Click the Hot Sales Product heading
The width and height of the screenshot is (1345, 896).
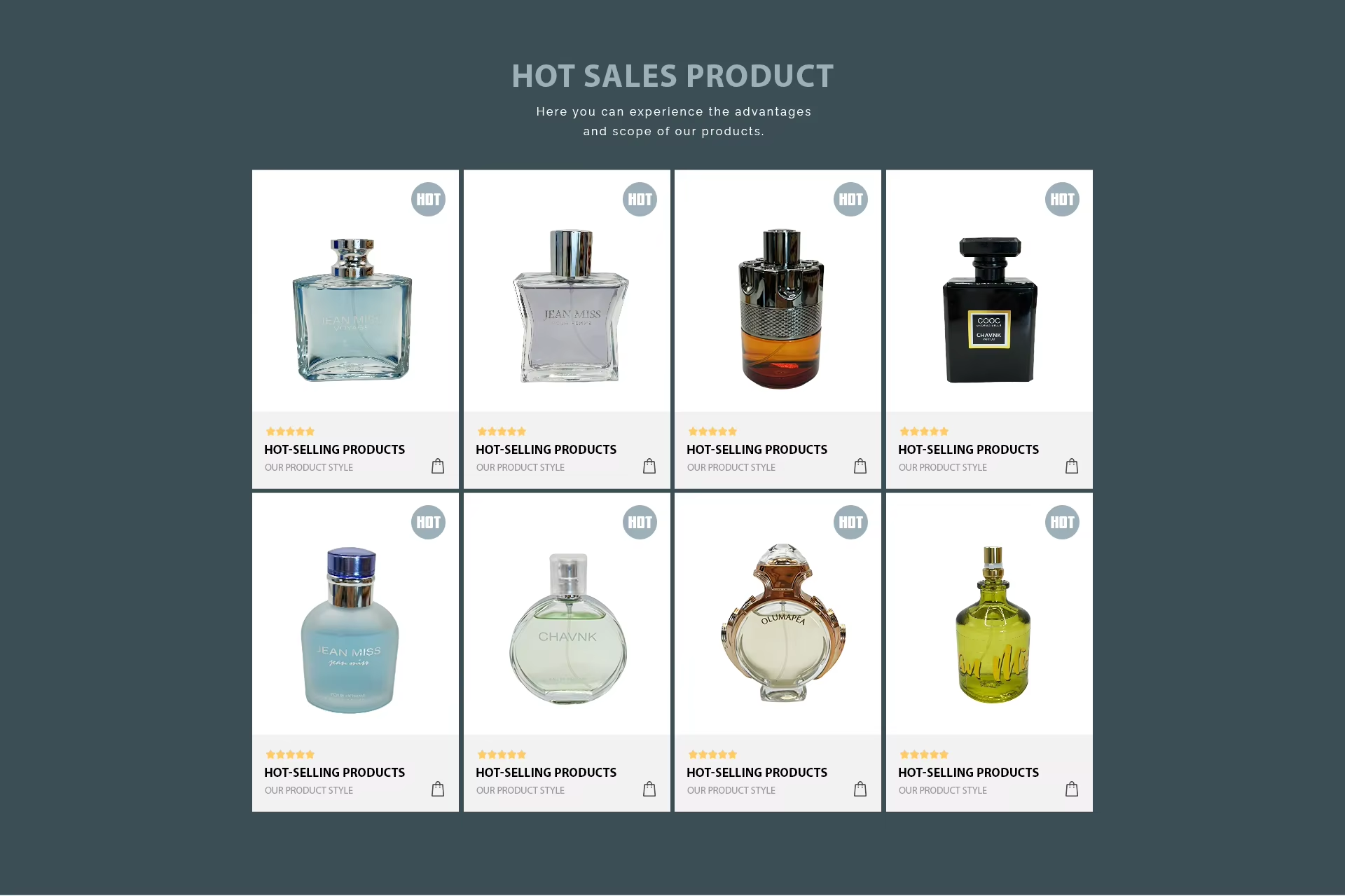coord(672,76)
